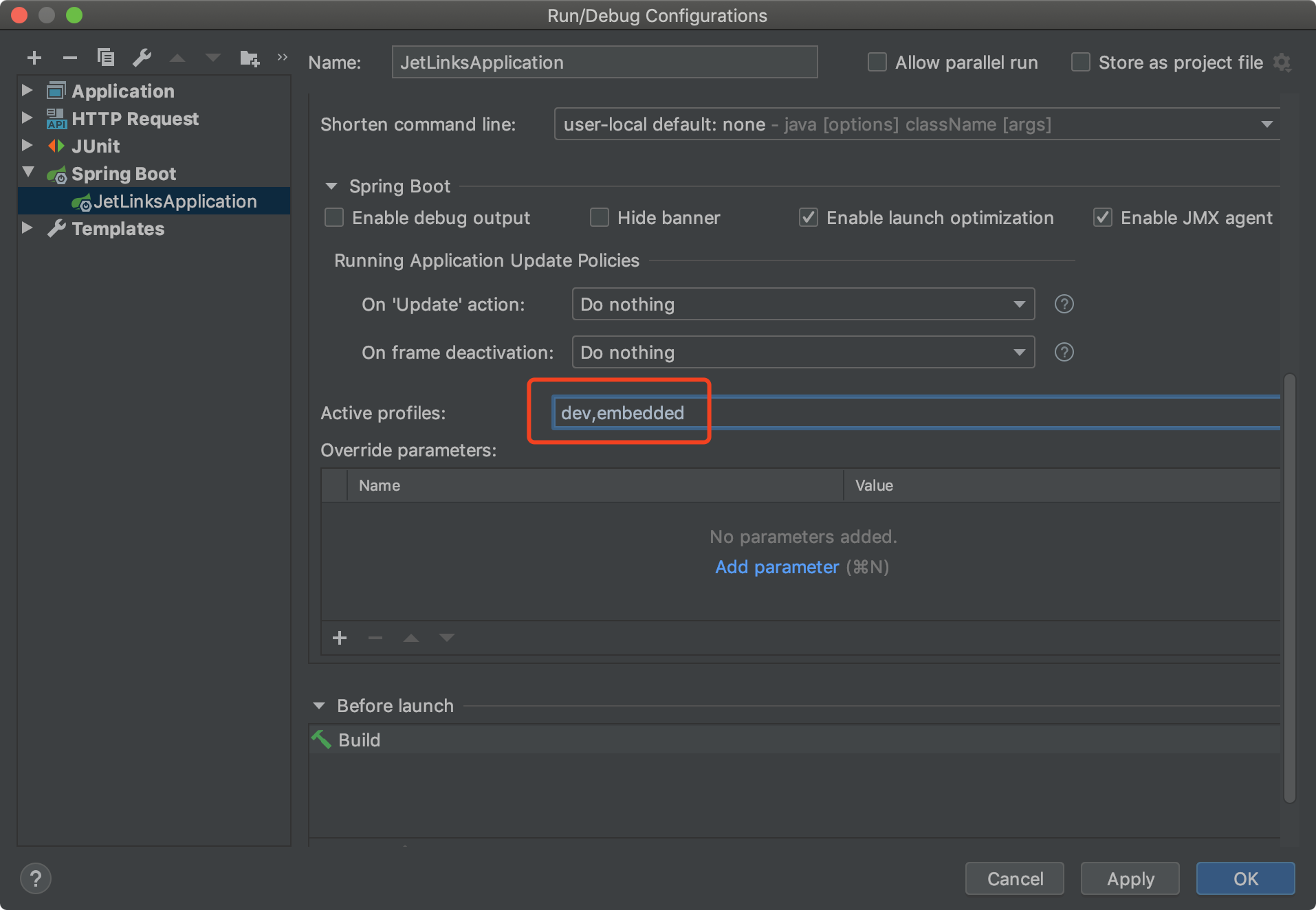Collapse the Spring Boot settings section
Screen dimensions: 1316x910
point(331,186)
